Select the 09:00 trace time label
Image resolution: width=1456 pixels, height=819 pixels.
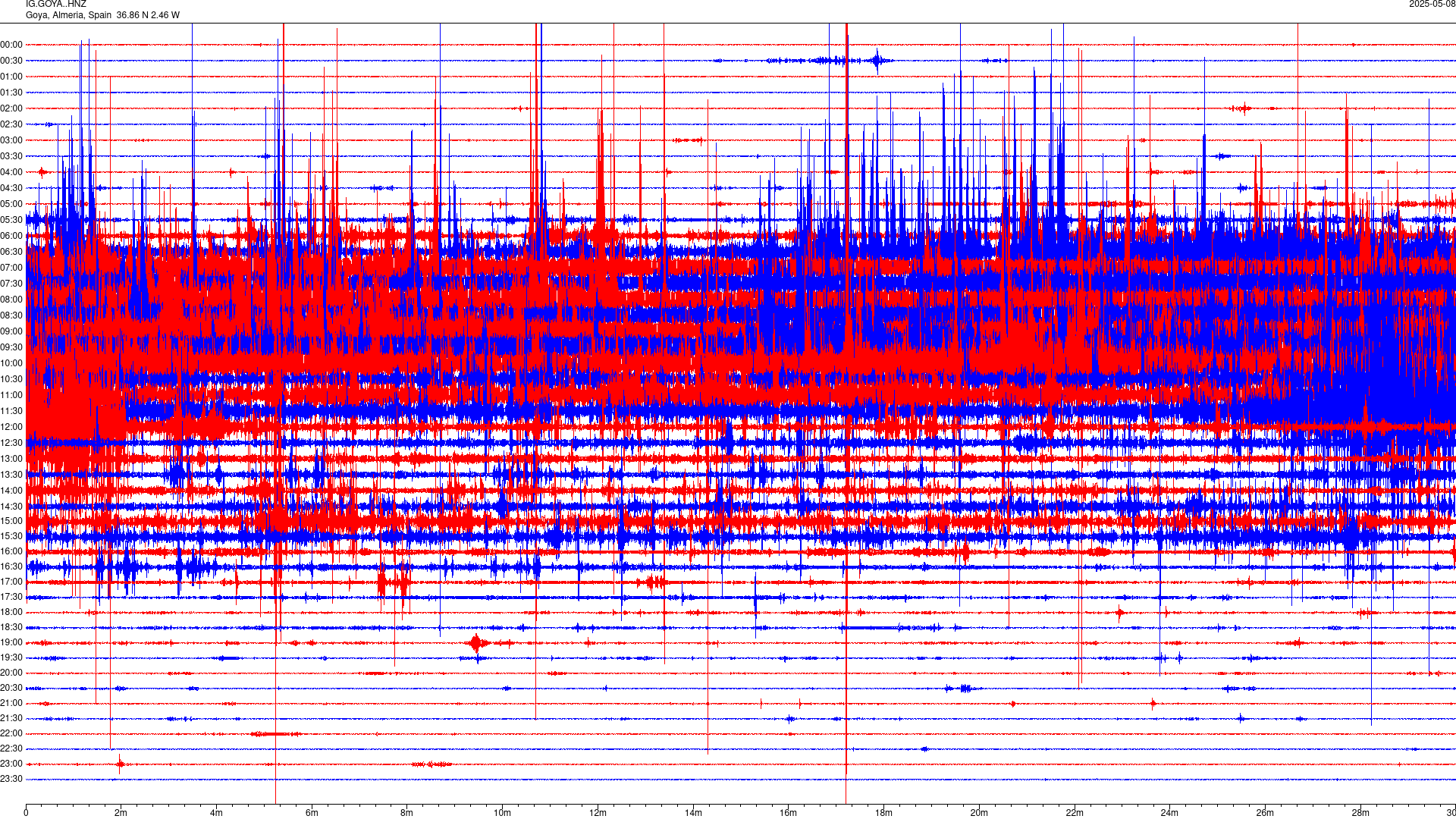[11, 331]
